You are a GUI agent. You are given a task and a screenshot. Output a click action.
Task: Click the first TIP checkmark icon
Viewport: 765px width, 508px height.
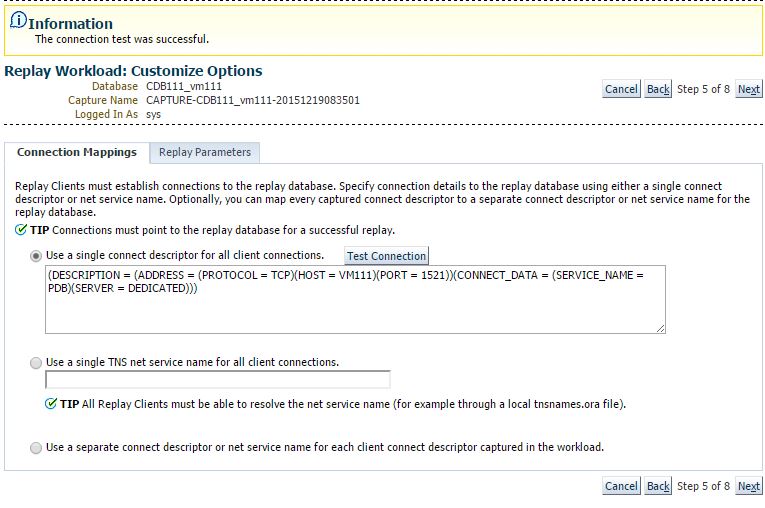click(x=21, y=230)
